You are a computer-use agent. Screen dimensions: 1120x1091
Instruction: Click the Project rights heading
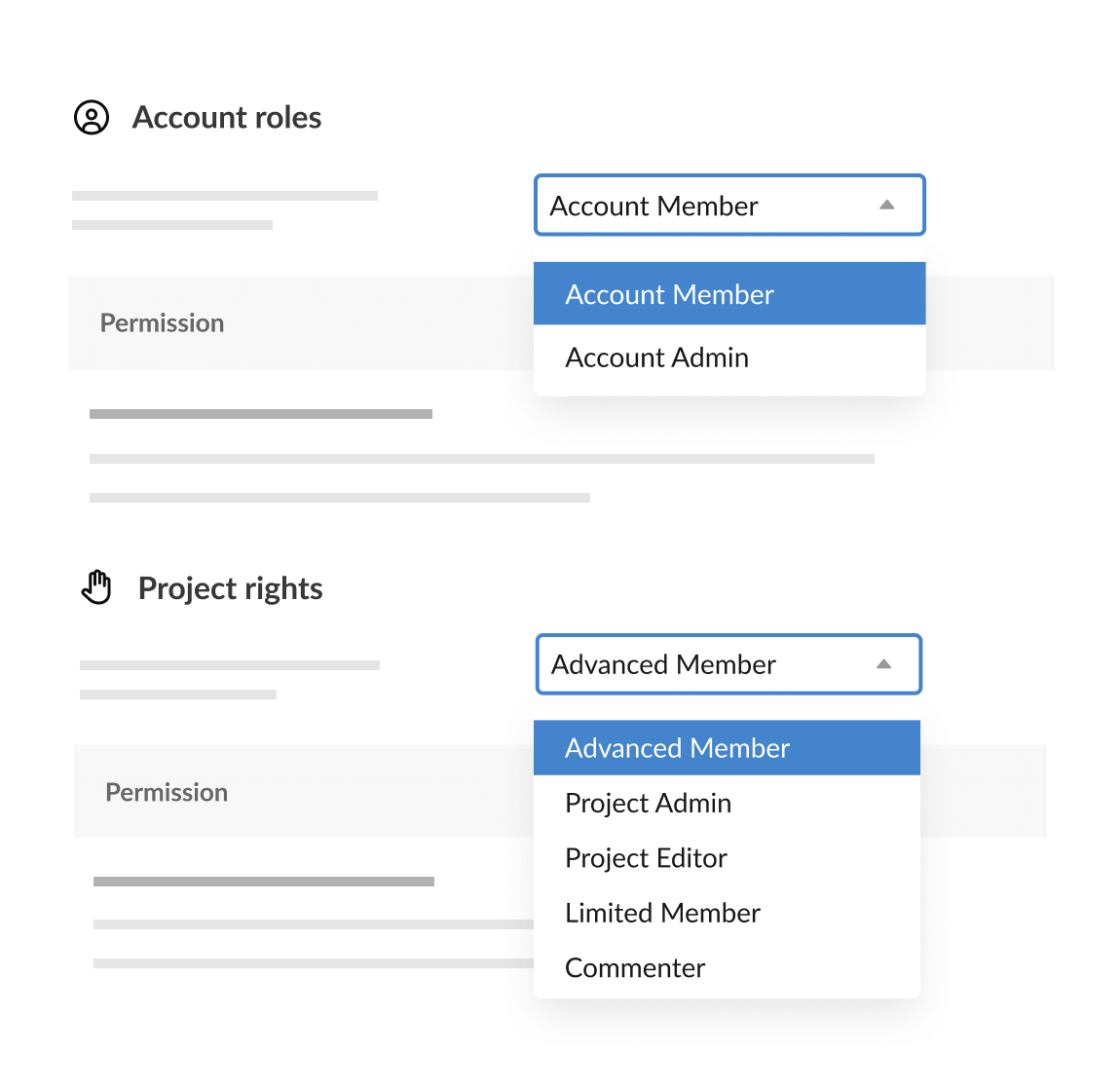230,587
